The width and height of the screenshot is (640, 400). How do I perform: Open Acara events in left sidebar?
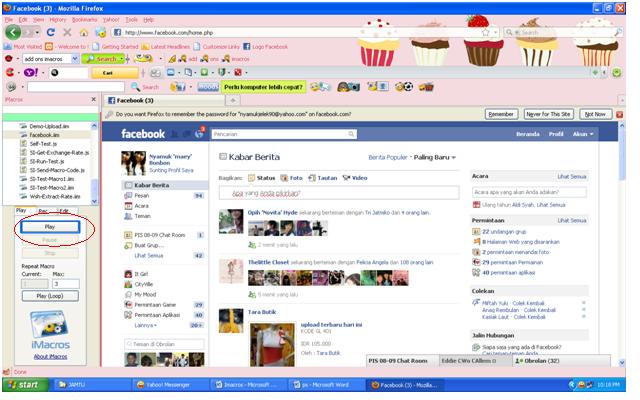142,206
